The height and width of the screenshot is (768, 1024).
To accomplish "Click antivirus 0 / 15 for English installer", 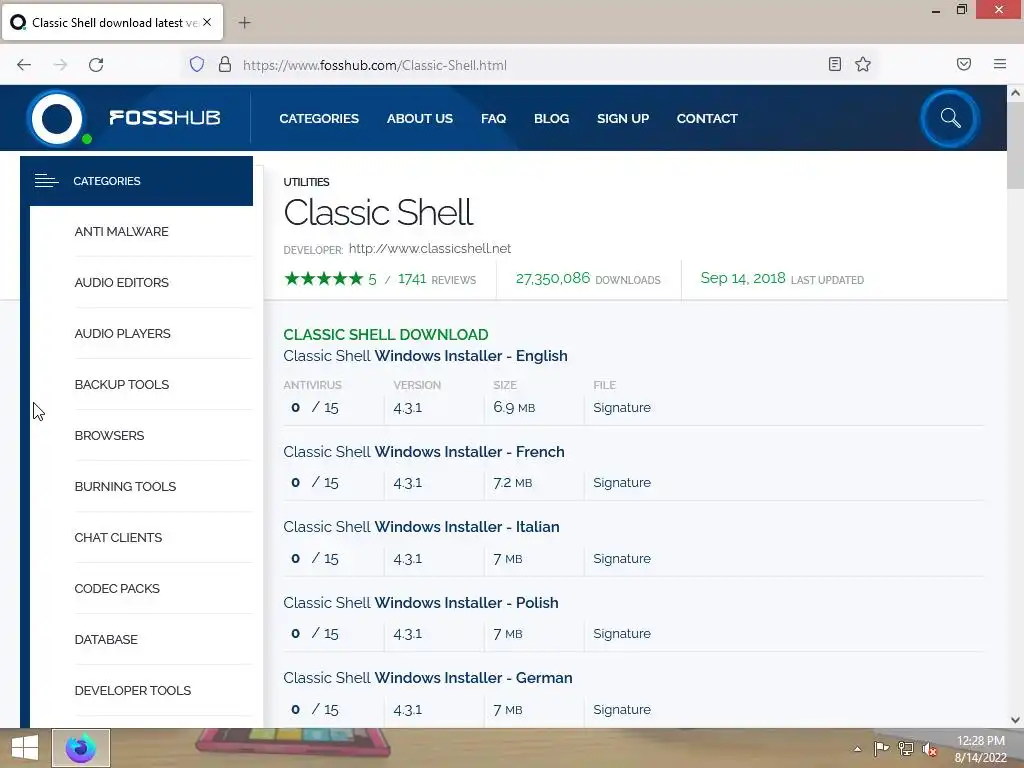I will [315, 408].
